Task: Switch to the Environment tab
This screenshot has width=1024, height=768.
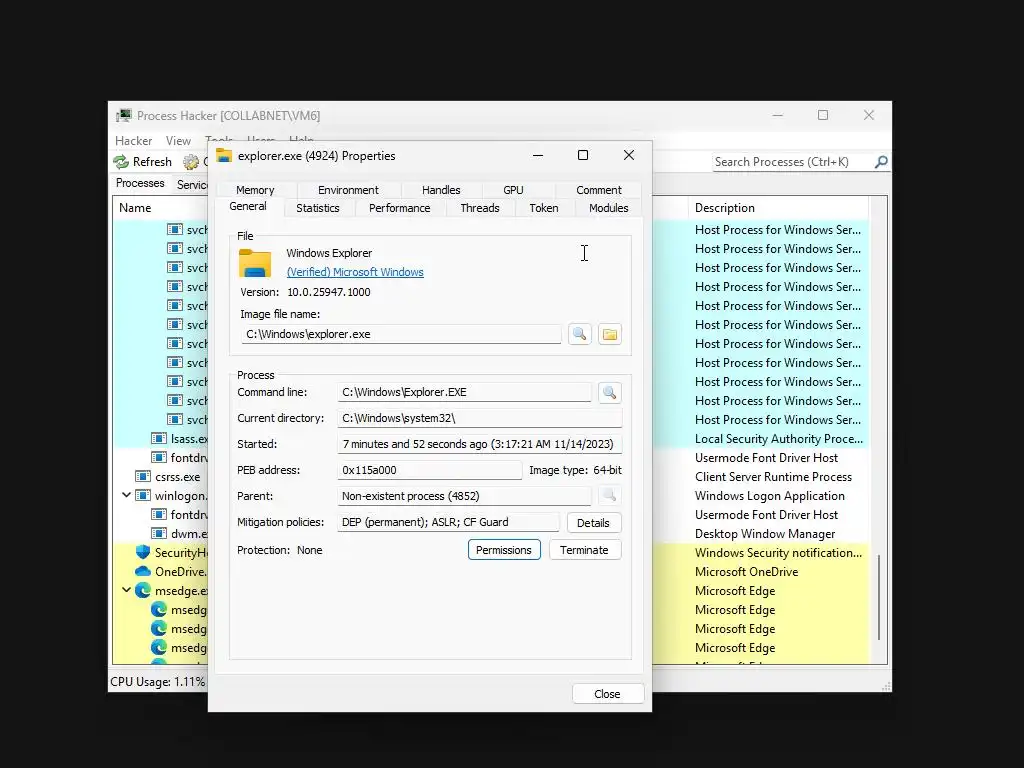Action: click(348, 190)
